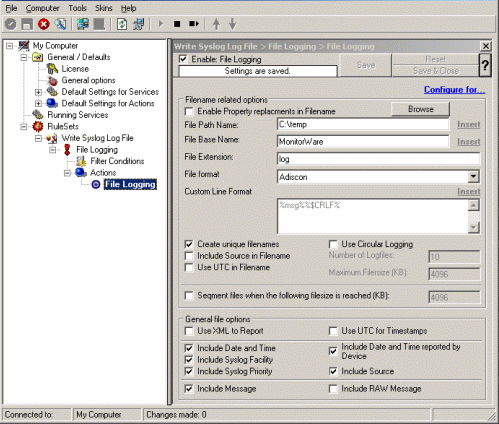Collapse the RuleSets tree node
Screen dimensions: 499x424
[x=24, y=127]
